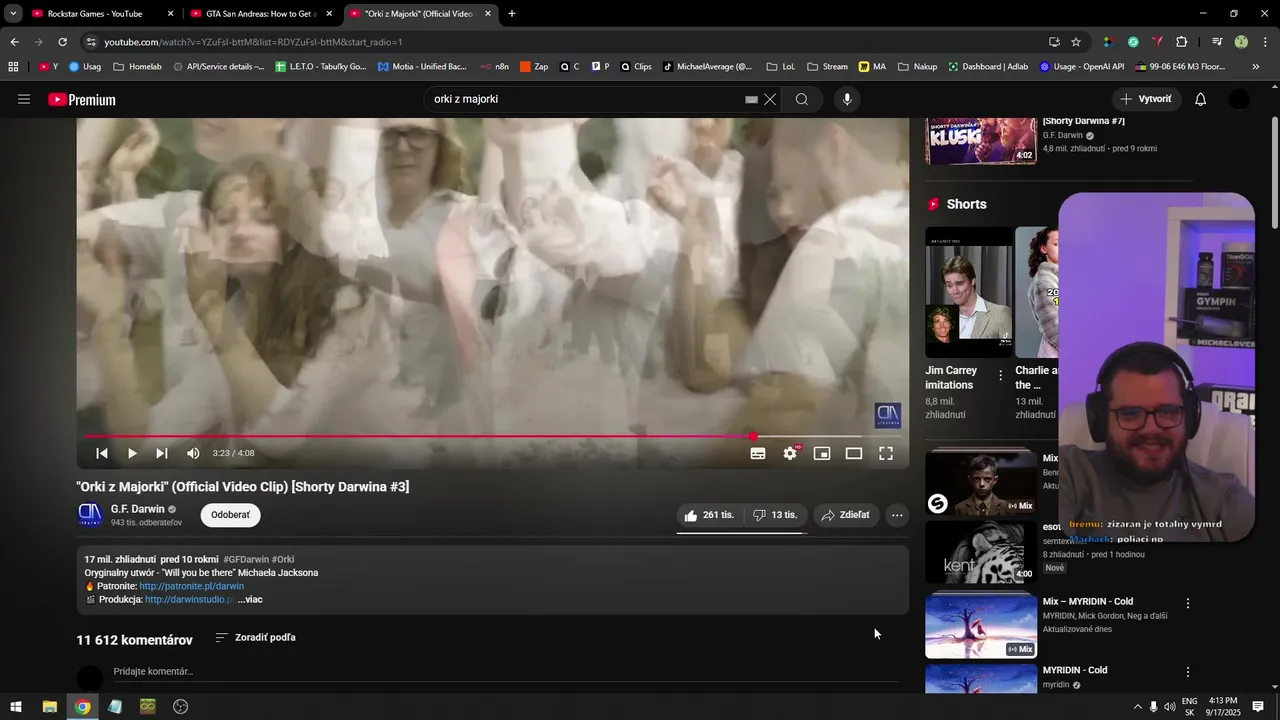Open options for Jim Carrey imitations short
1280x720 pixels.
click(1000, 377)
